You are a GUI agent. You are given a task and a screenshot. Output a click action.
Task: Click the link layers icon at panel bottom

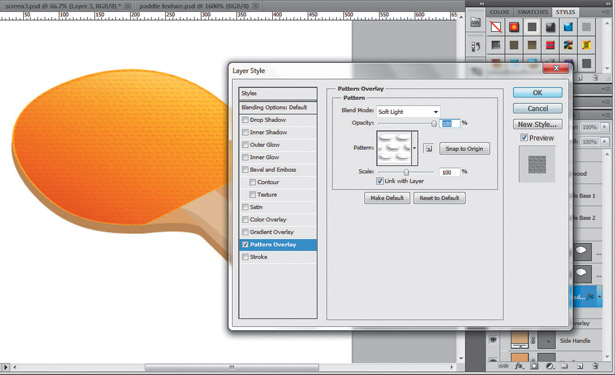pos(503,366)
